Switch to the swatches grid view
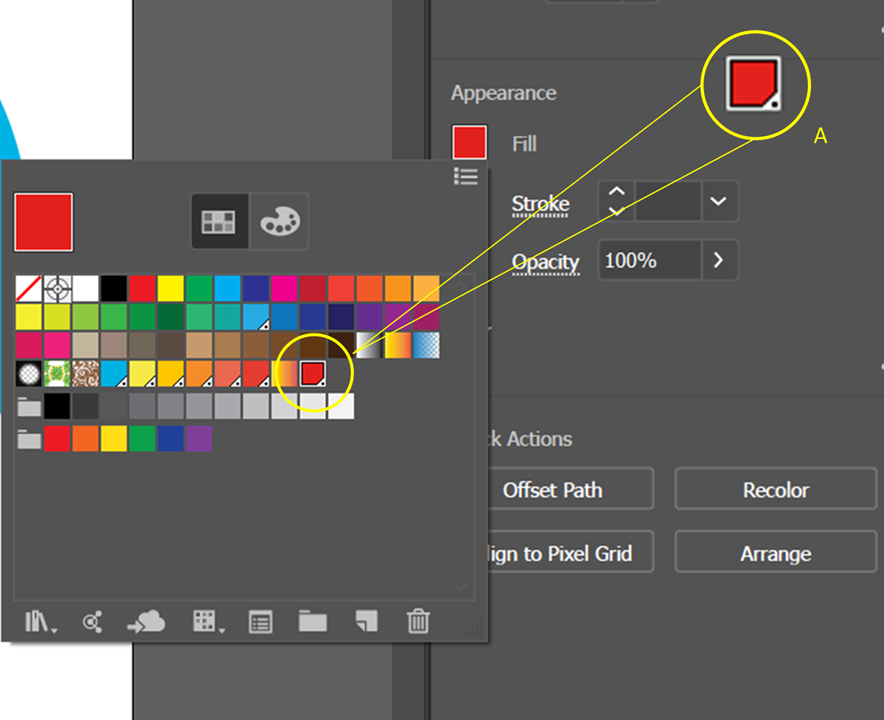The width and height of the screenshot is (884, 720). coord(219,221)
